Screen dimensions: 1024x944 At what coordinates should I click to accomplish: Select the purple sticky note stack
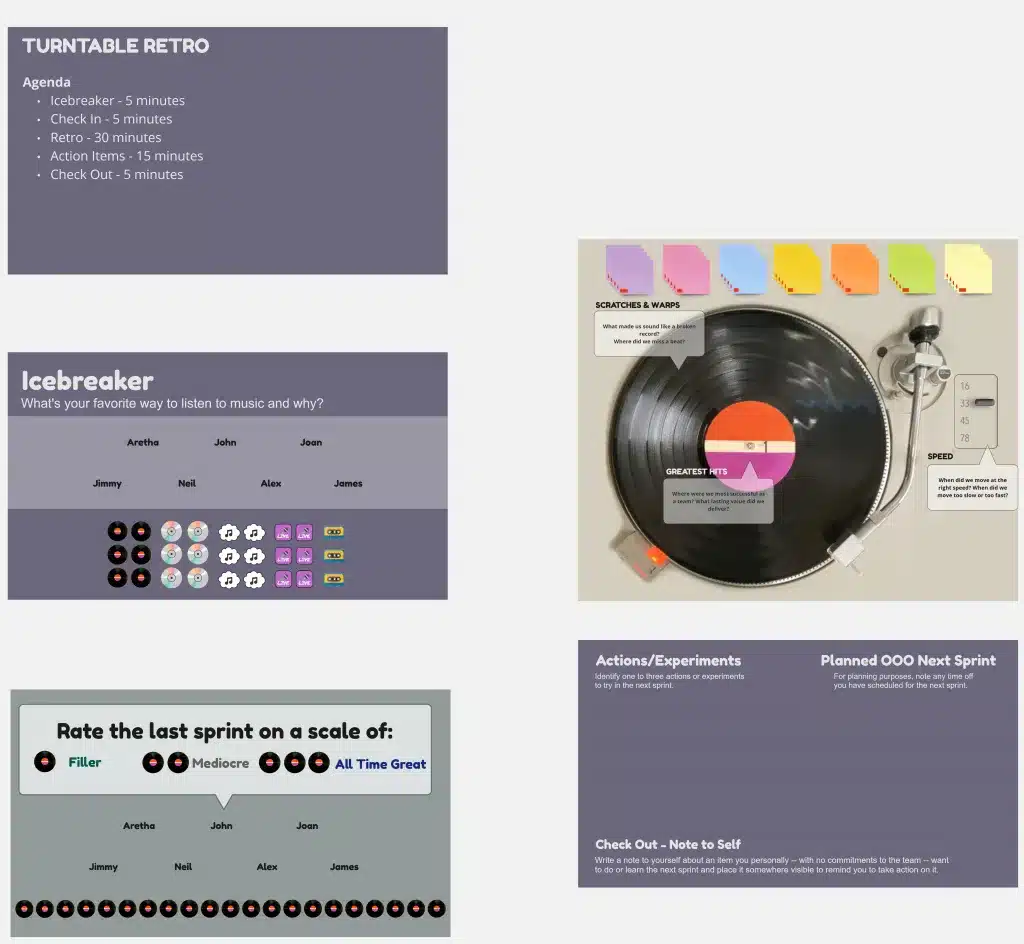[630, 269]
